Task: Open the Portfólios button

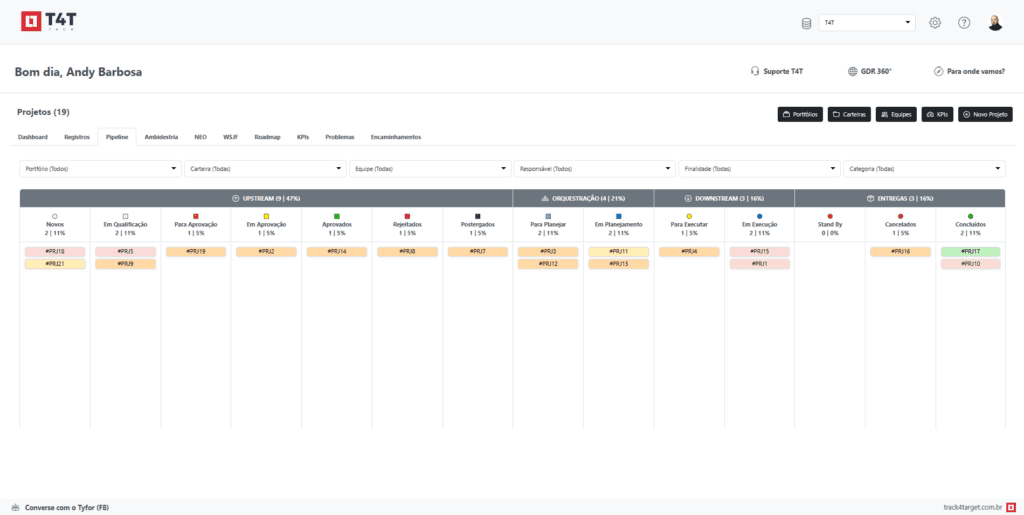Action: 800,114
